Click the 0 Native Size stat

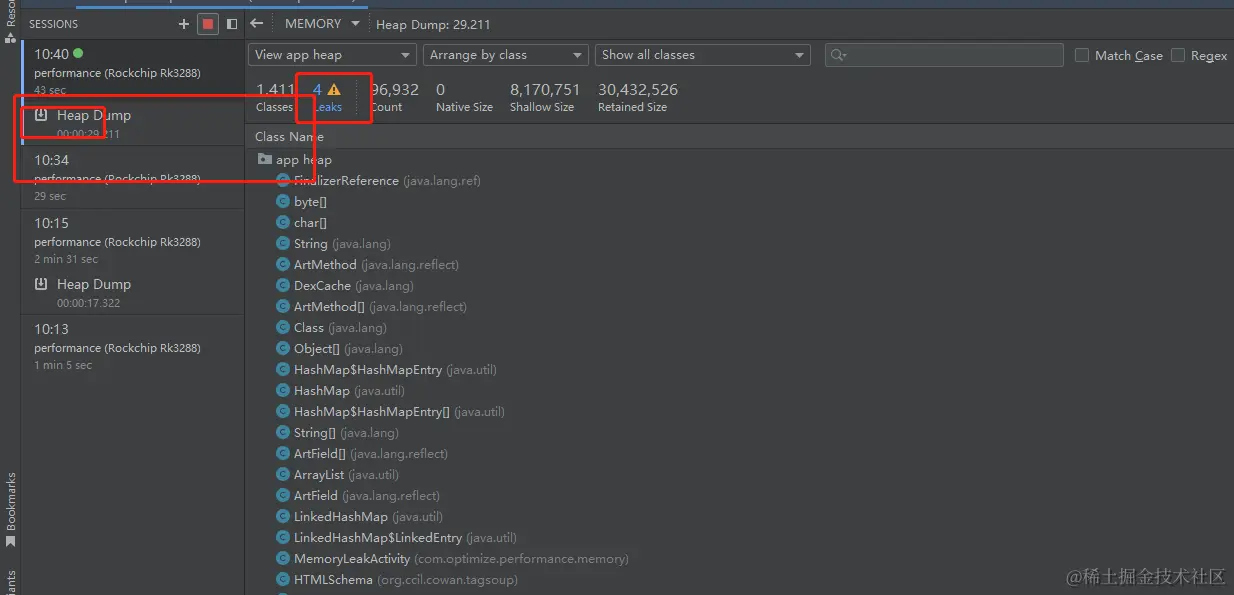464,97
